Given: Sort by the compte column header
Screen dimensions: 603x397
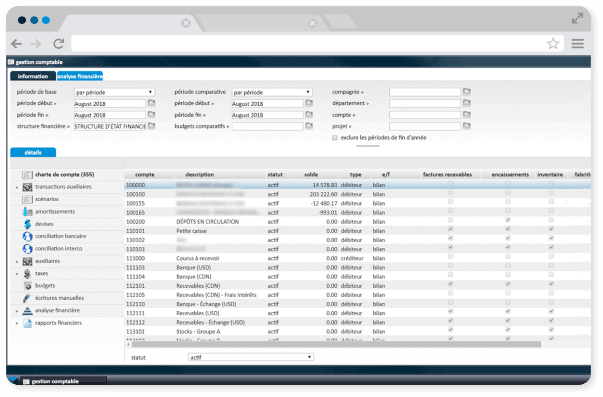Looking at the screenshot, I should (x=145, y=175).
